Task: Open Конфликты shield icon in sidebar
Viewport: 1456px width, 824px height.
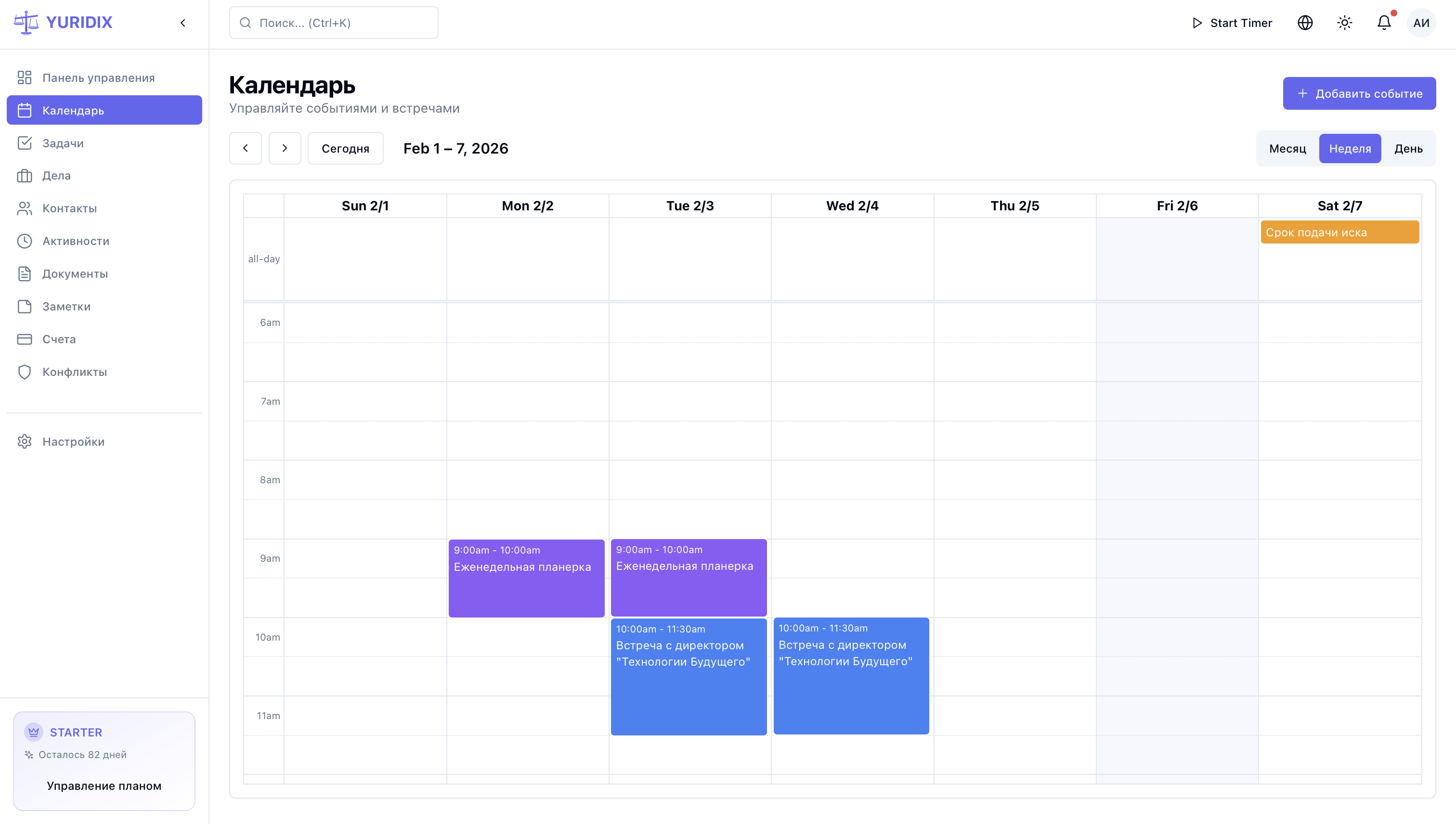Action: click(x=25, y=372)
